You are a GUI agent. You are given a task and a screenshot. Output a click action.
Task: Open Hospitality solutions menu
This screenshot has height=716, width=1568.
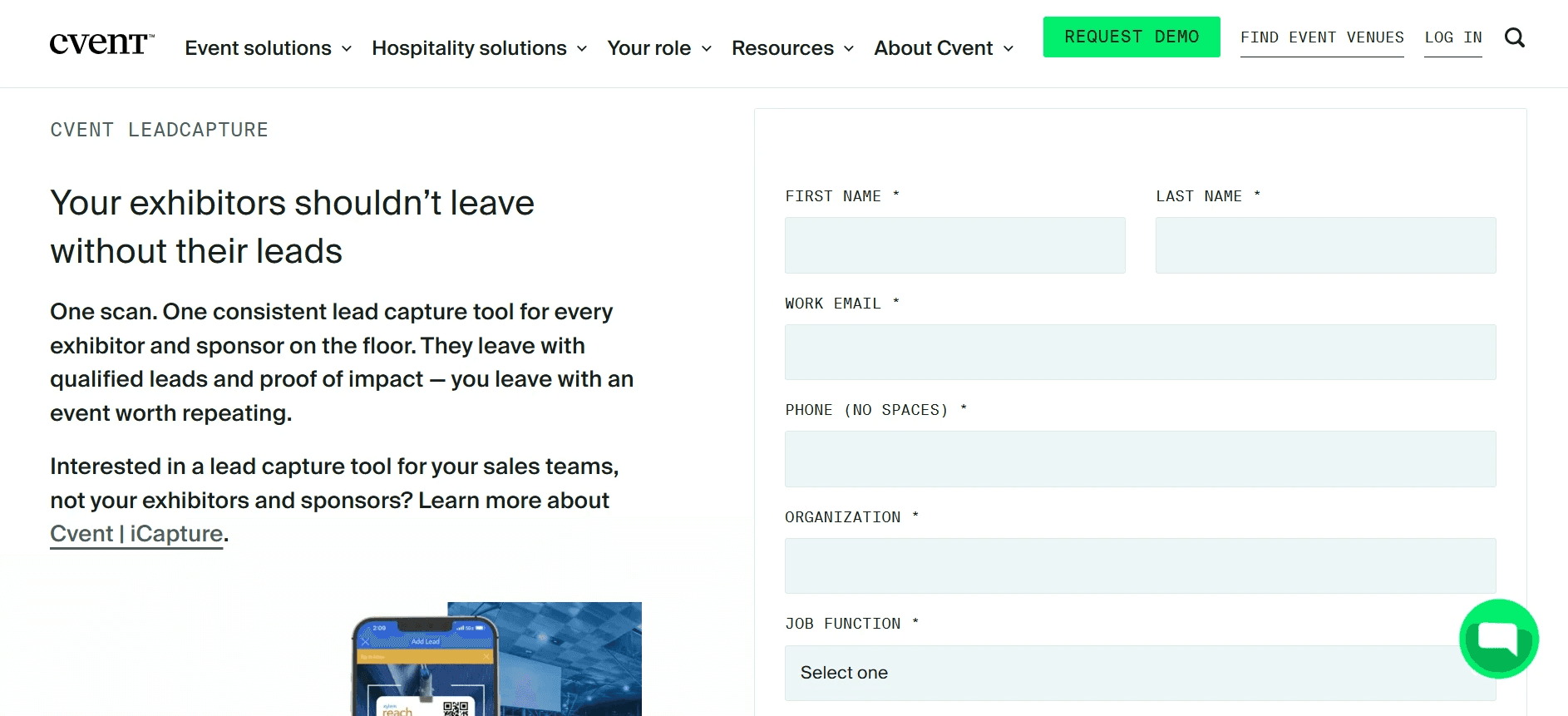pos(480,48)
